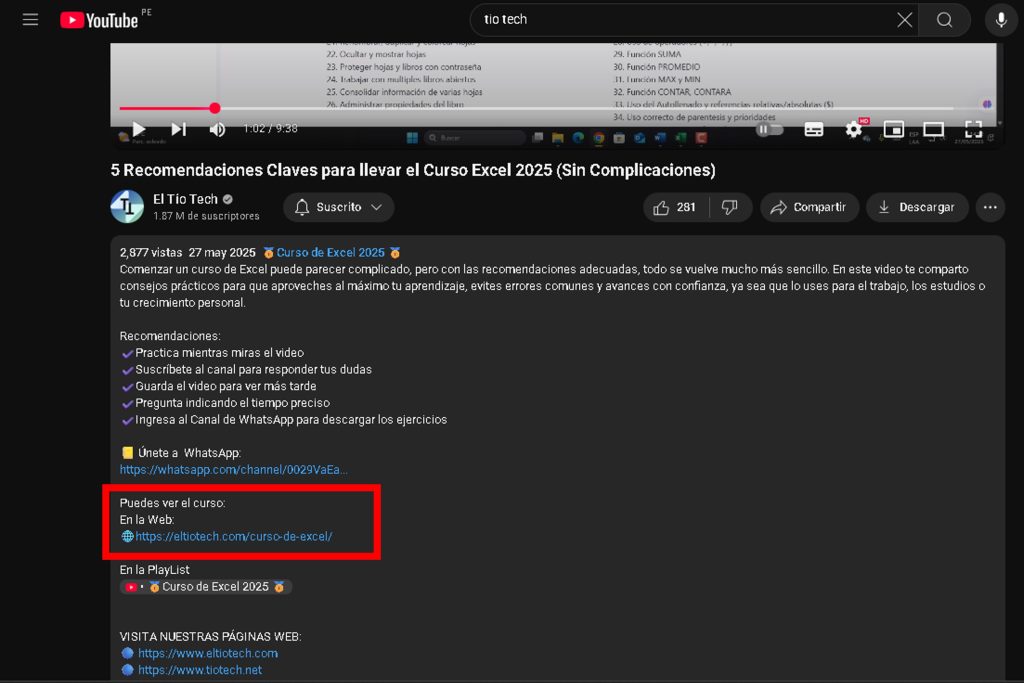The width and height of the screenshot is (1024, 683).
Task: Start voice search with microphone
Action: pos(1001,20)
